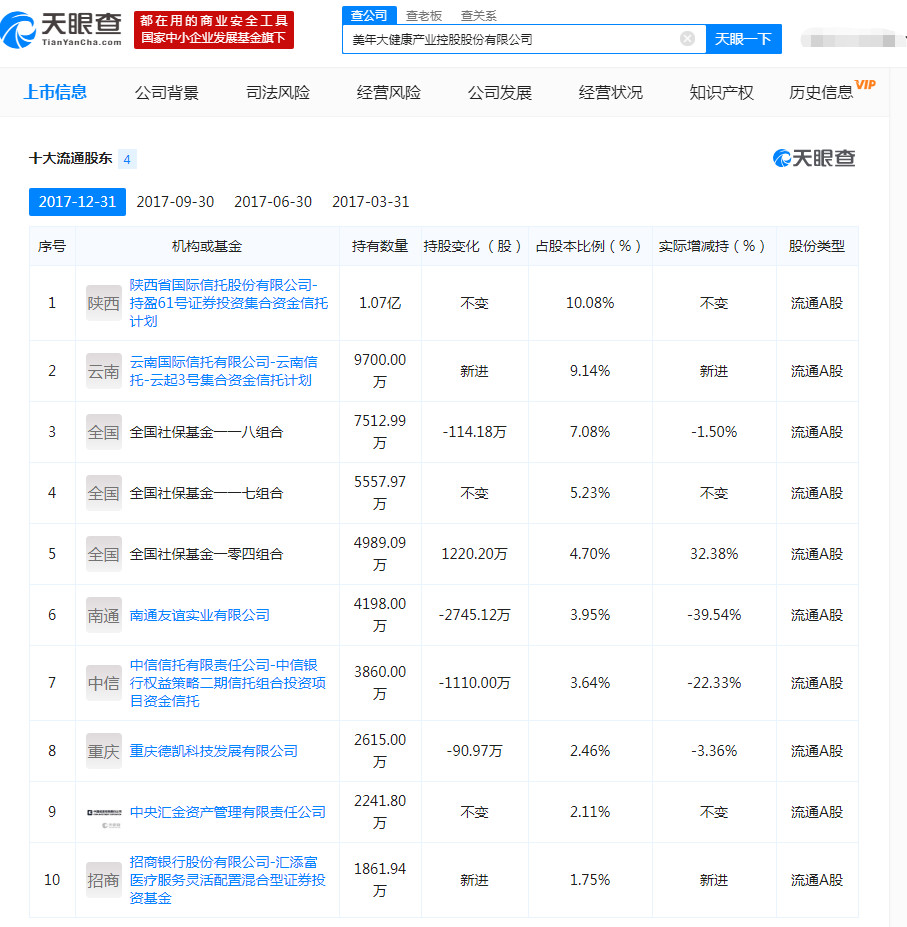The image size is (907, 927).
Task: Open 中央汇金资产管理有限责任公司 link
Action: [228, 812]
